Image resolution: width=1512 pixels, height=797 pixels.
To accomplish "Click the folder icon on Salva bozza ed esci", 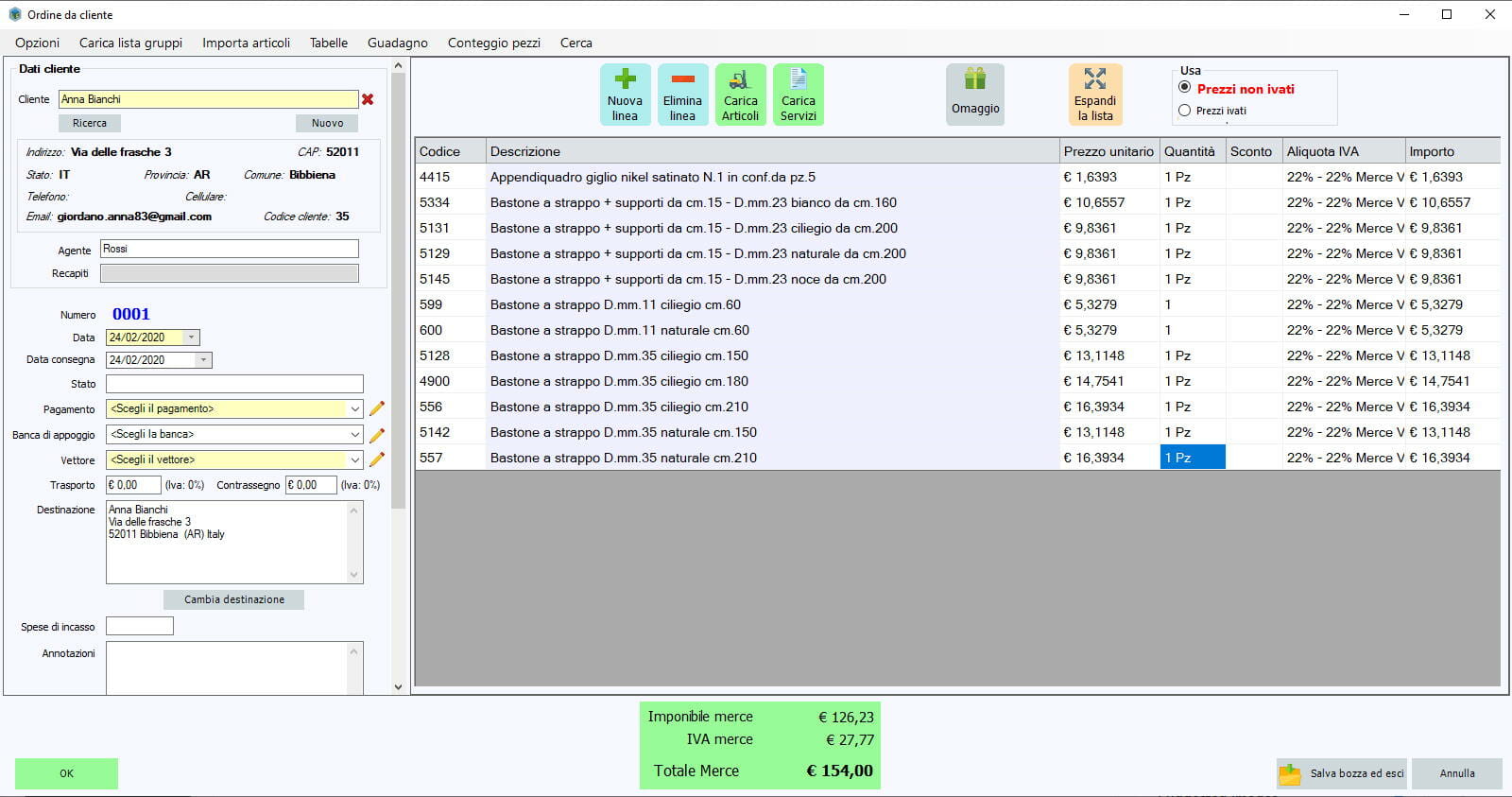I will (x=1290, y=774).
